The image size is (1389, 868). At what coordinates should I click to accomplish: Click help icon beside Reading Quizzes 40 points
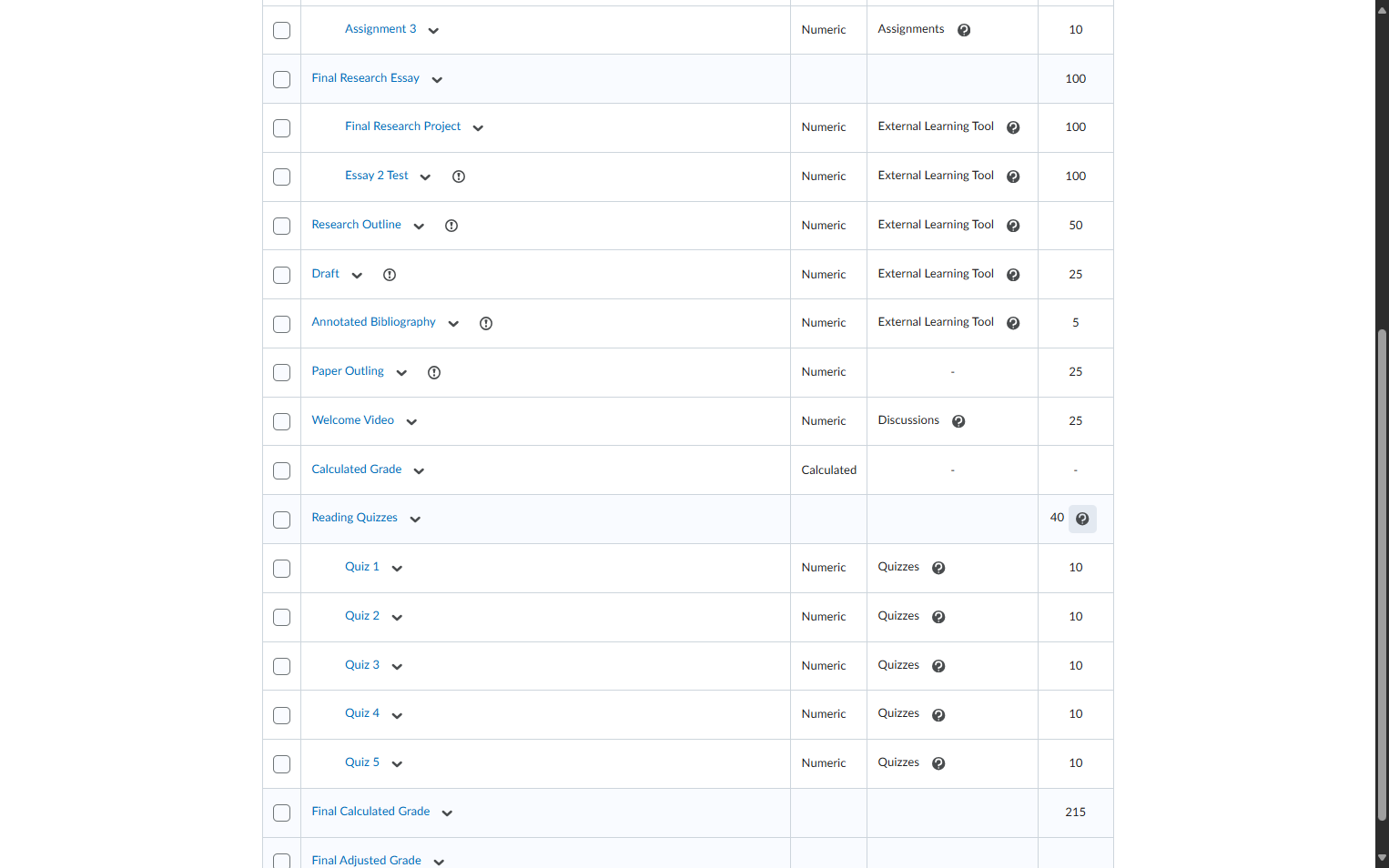tap(1082, 519)
